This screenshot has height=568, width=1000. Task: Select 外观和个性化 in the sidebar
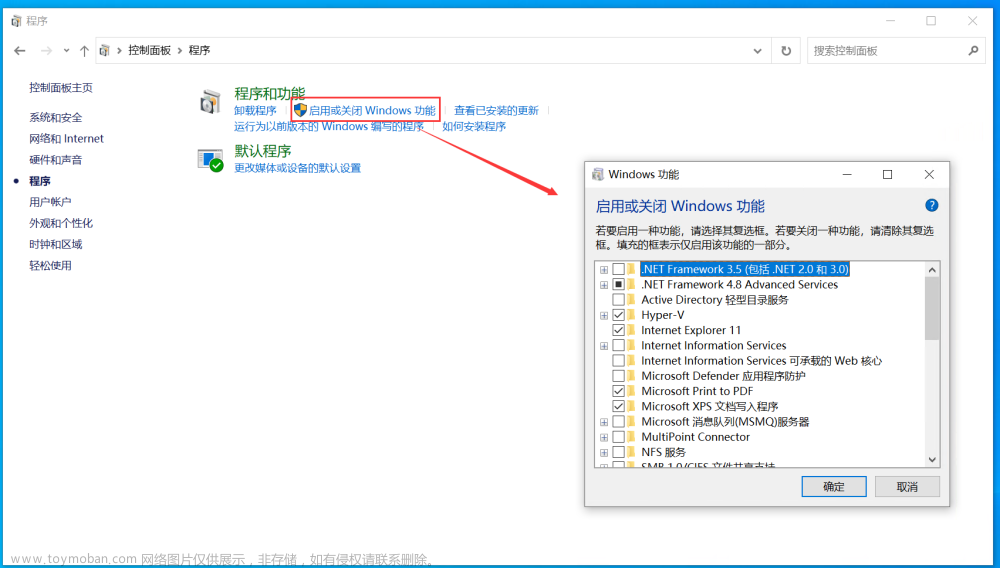point(61,223)
